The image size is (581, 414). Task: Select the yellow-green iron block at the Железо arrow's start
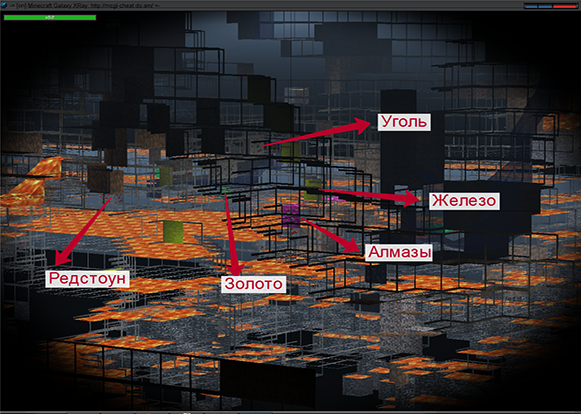tap(313, 190)
